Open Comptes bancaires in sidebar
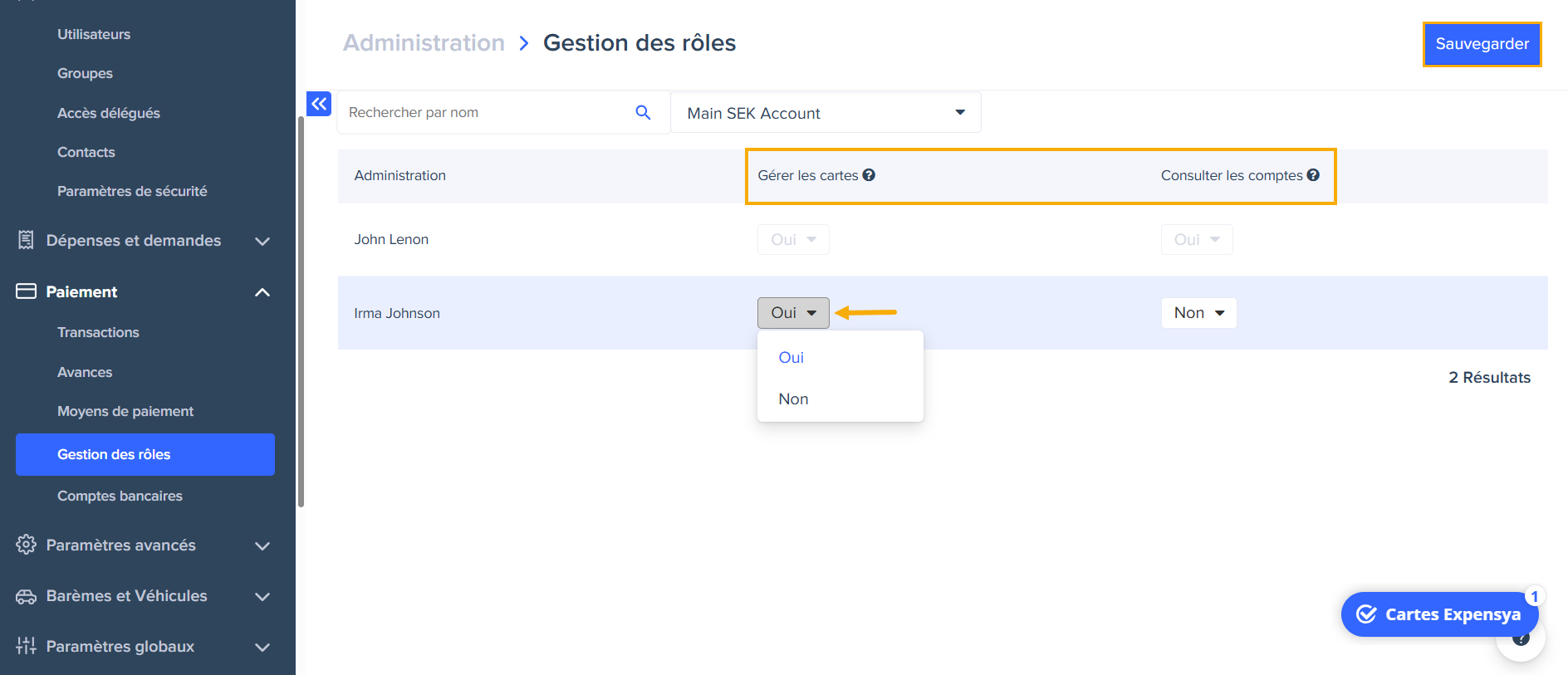The width and height of the screenshot is (1568, 675). pyautogui.click(x=120, y=496)
